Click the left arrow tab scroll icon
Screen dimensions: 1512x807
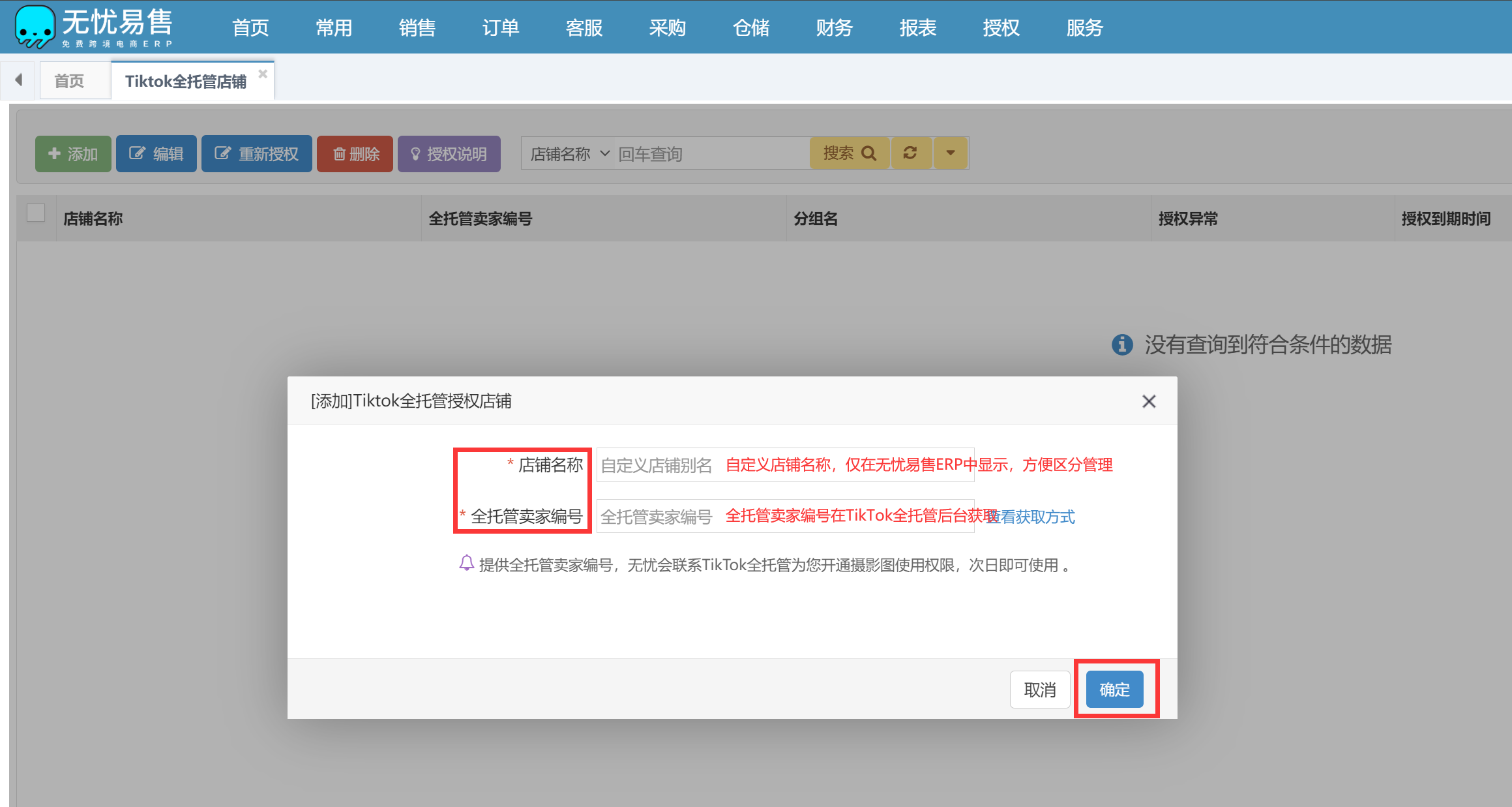[x=18, y=80]
